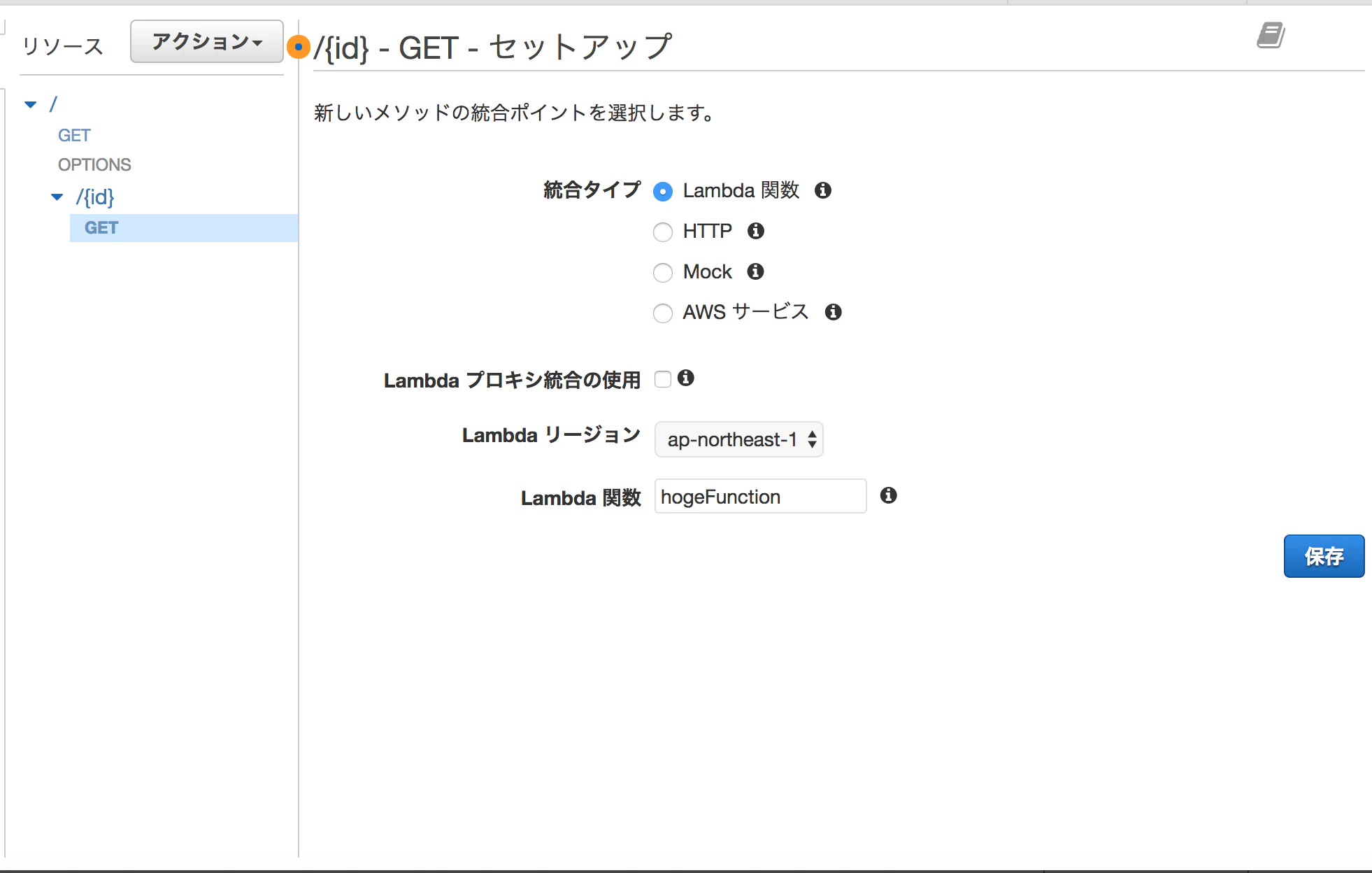The height and width of the screenshot is (873, 1372).
Task: Select highlighted GET under /{id}
Action: (184, 228)
